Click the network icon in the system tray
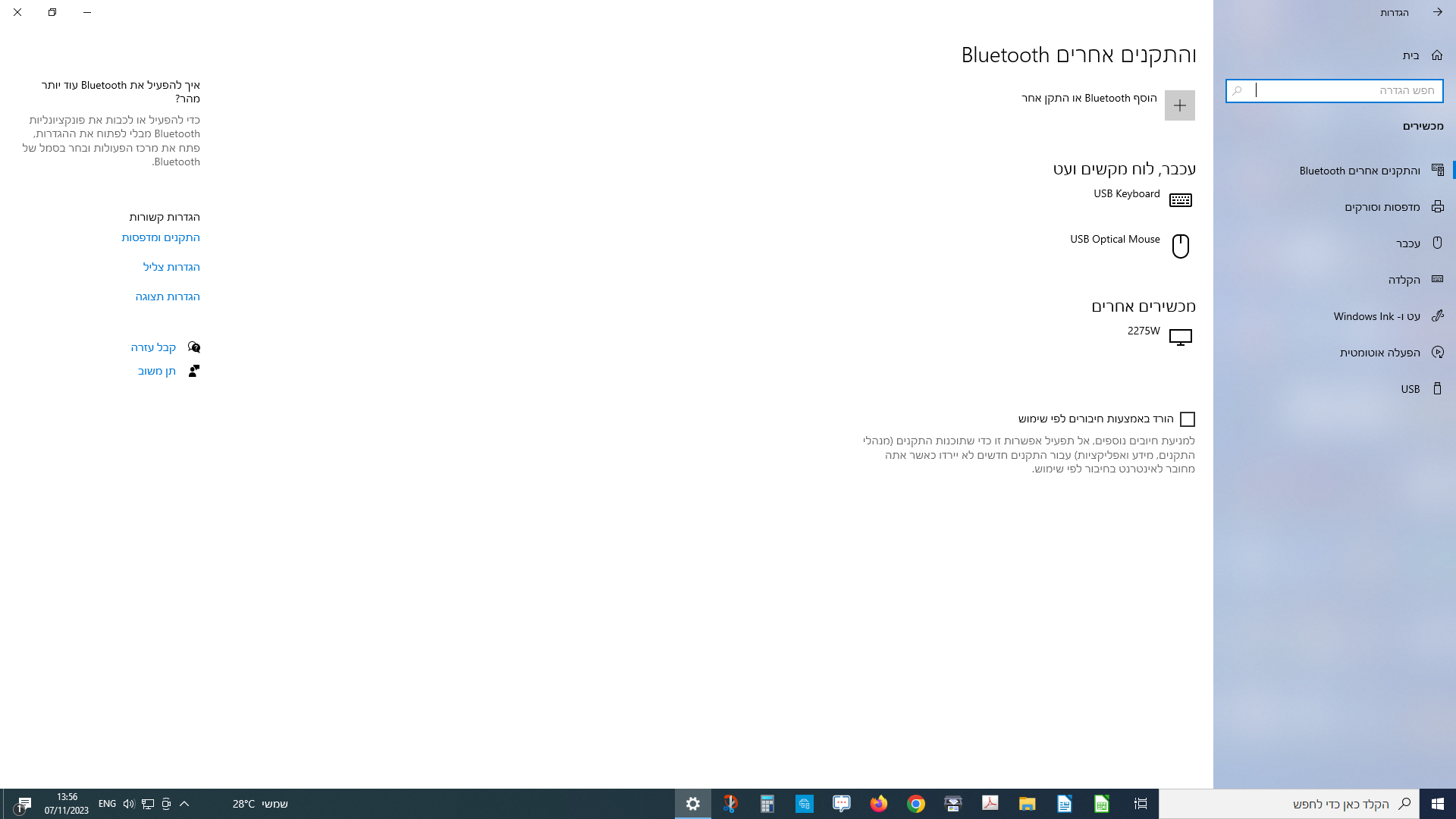The image size is (1456, 819). [148, 804]
